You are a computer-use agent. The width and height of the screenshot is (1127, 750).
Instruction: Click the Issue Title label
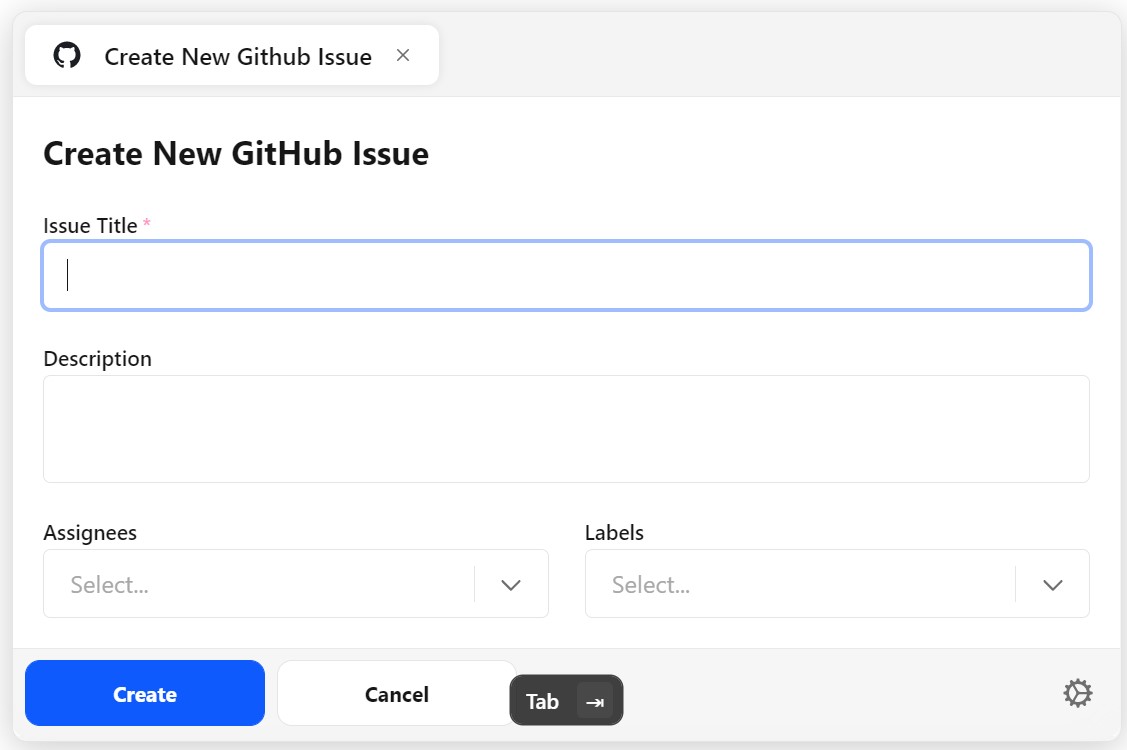(90, 226)
